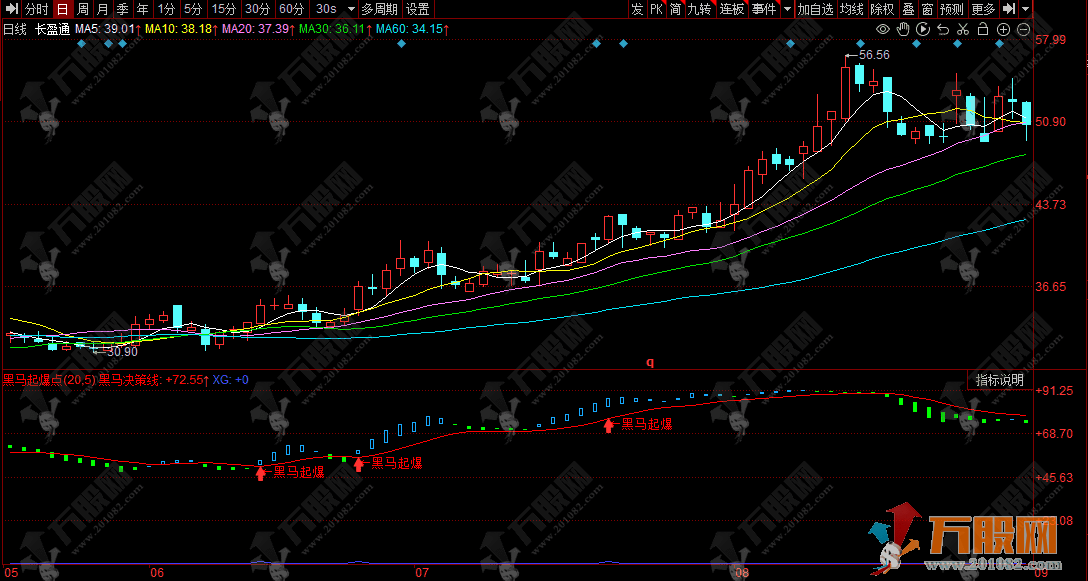Zoom in with the plus icon
1088x581 pixels.
point(1003,29)
